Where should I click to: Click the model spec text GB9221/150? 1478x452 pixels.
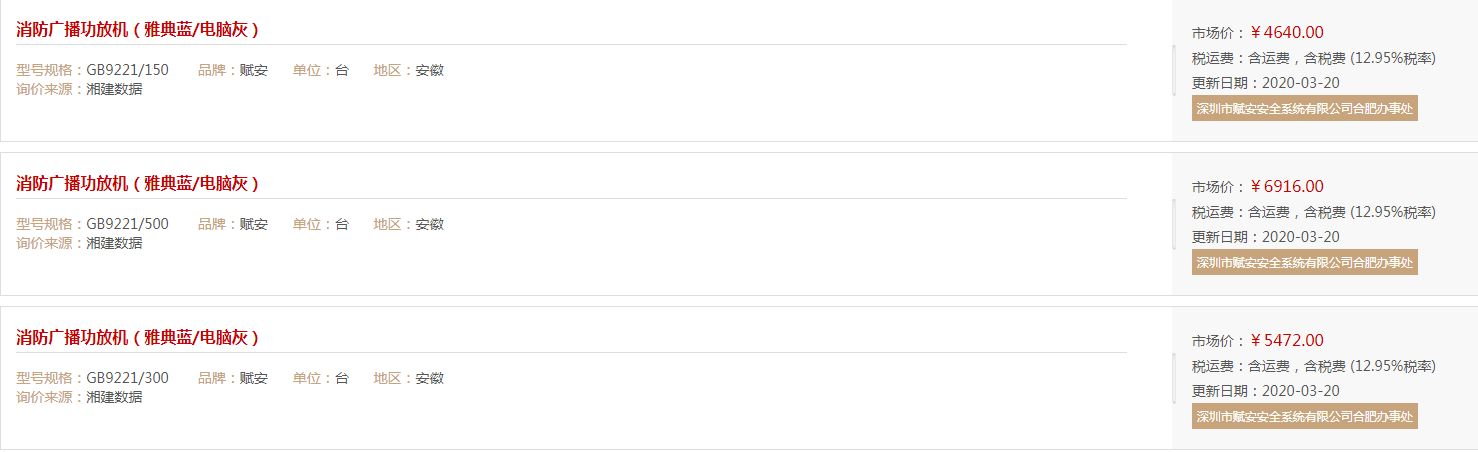pyautogui.click(x=127, y=70)
